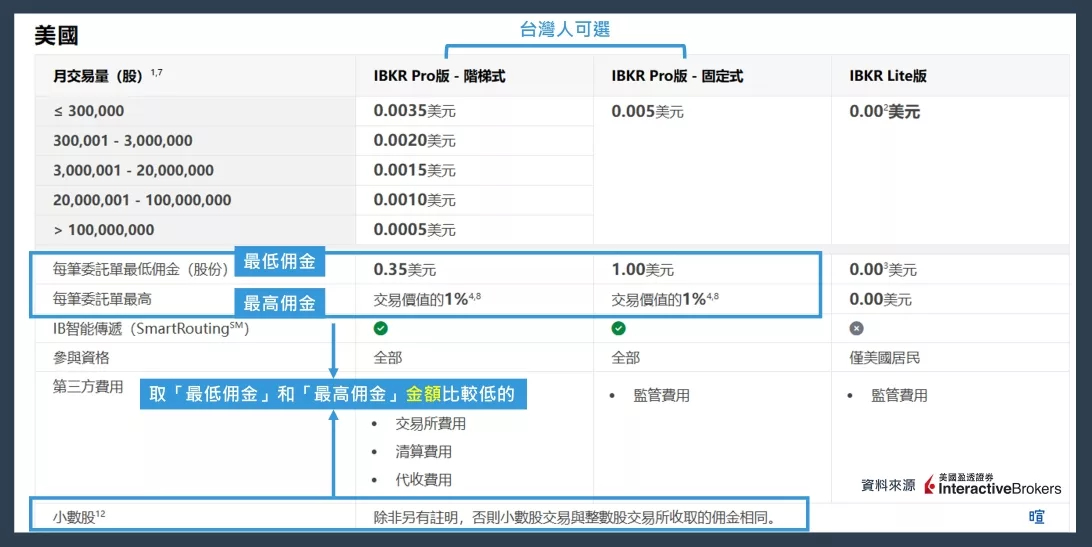Click the IBKR Pro版 - 固定式 column header
Image resolution: width=1092 pixels, height=547 pixels.
[x=677, y=77]
